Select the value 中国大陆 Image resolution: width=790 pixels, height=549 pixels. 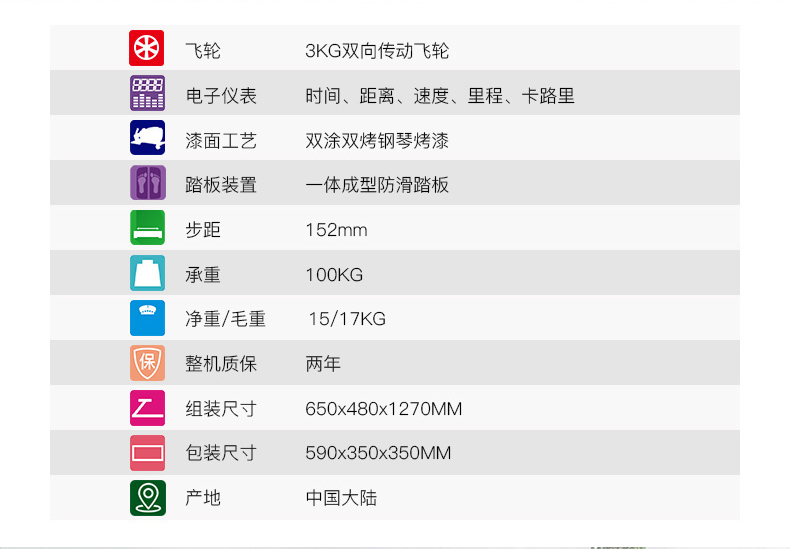[x=341, y=498]
